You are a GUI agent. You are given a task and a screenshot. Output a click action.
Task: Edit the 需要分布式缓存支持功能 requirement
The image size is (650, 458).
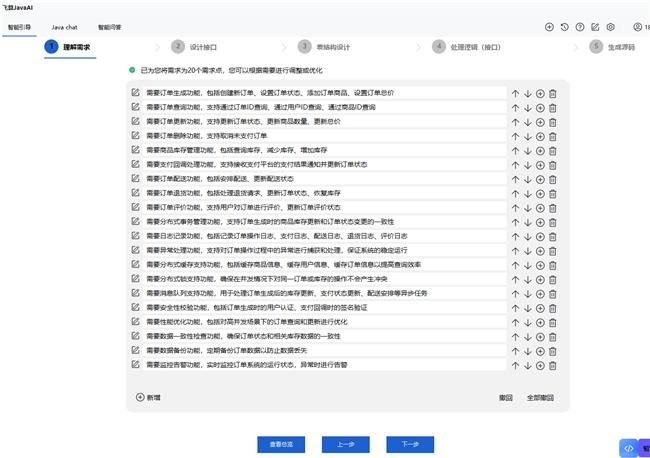pos(136,264)
